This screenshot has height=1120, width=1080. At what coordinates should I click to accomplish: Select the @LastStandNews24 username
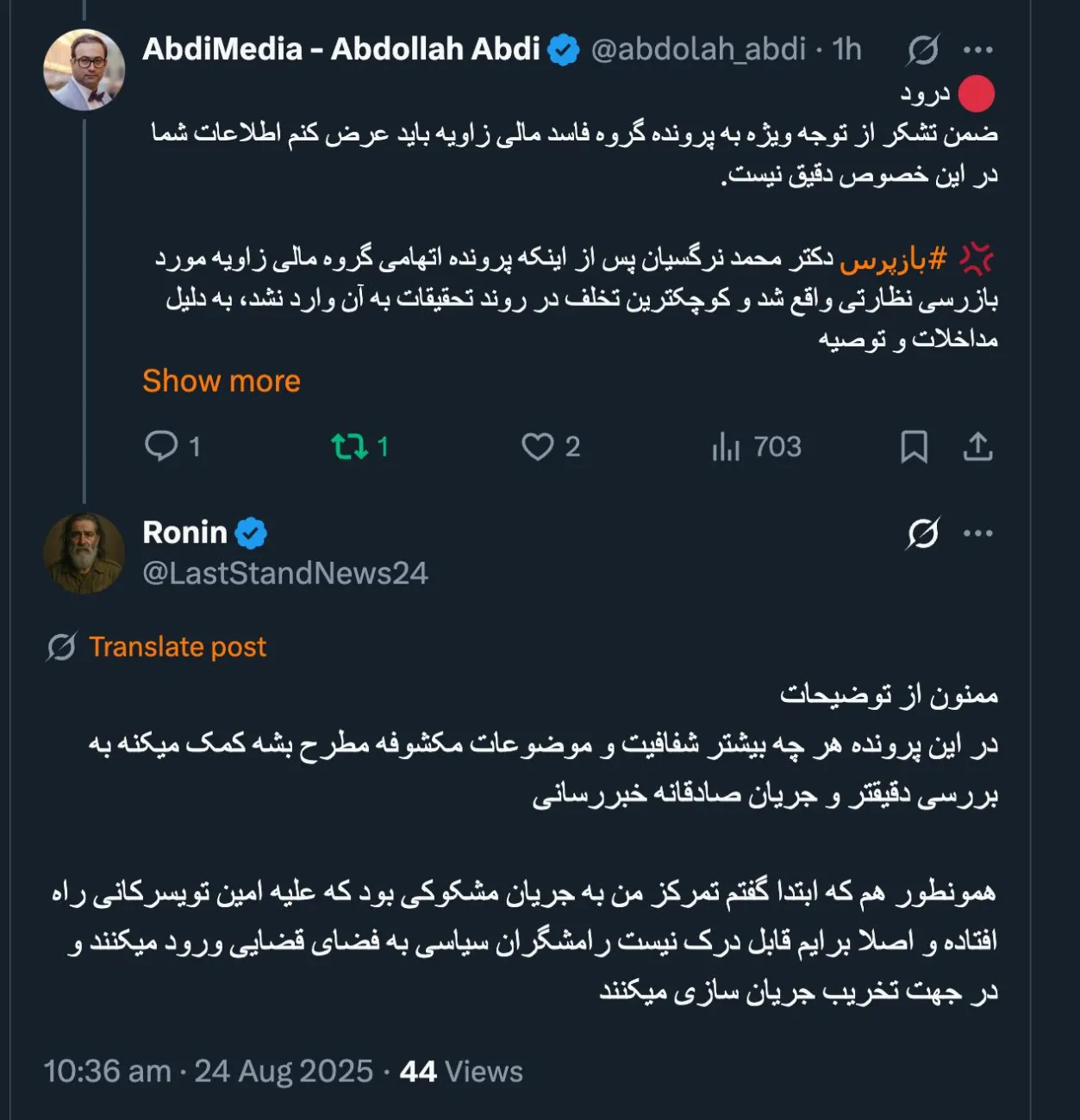point(284,573)
